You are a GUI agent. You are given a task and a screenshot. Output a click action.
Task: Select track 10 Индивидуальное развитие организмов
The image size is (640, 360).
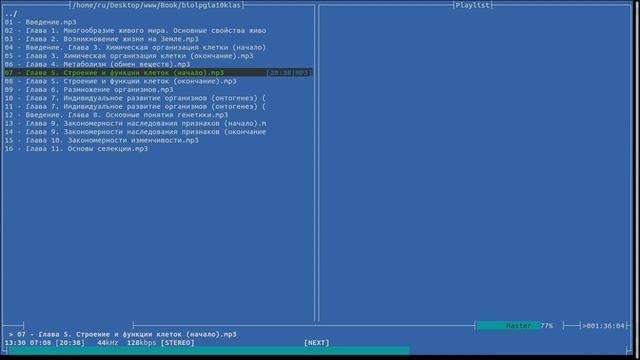[x=135, y=98]
